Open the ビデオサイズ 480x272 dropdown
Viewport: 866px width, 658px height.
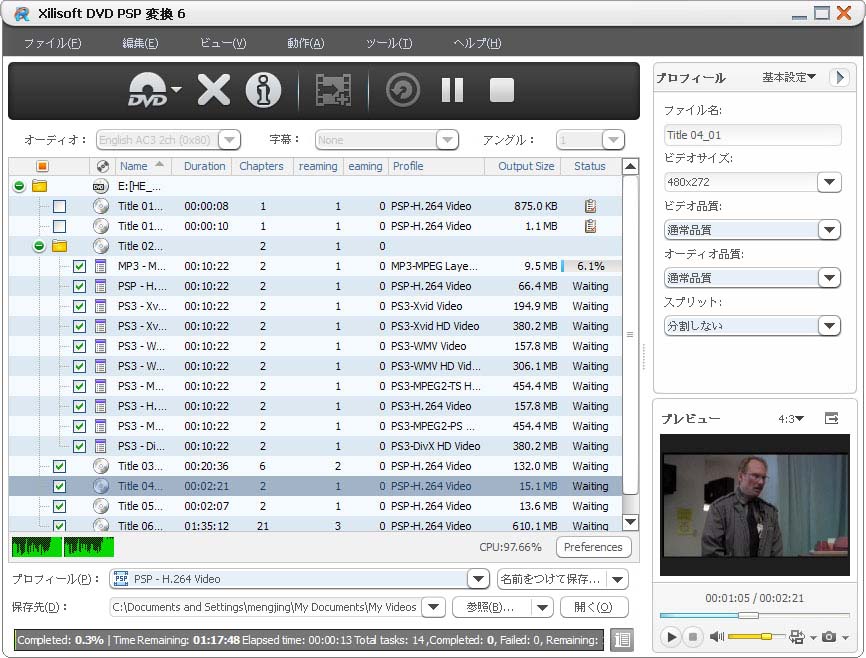click(x=828, y=182)
